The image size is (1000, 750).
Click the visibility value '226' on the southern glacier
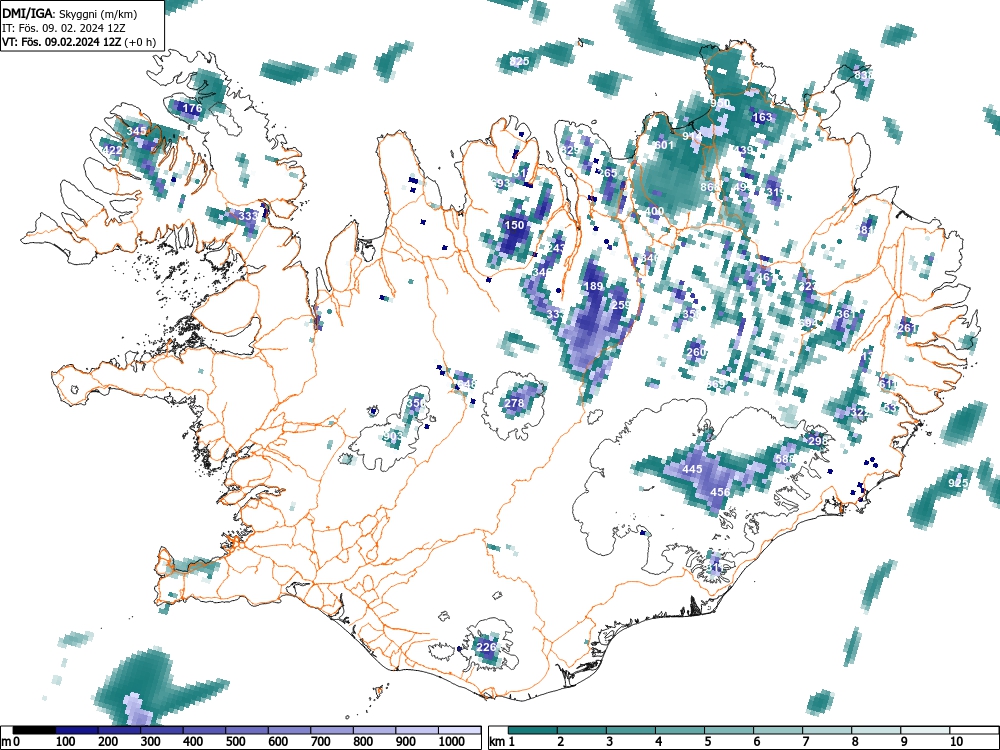[x=487, y=647]
